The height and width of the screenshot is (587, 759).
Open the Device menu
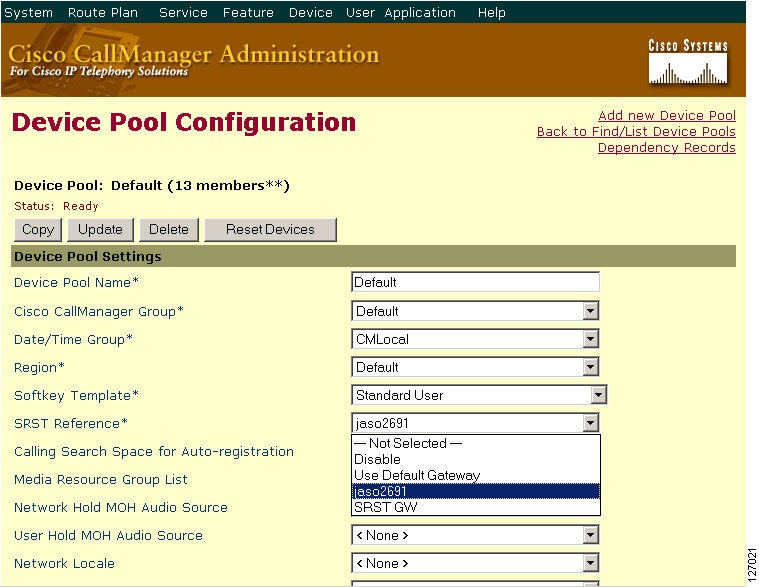310,13
